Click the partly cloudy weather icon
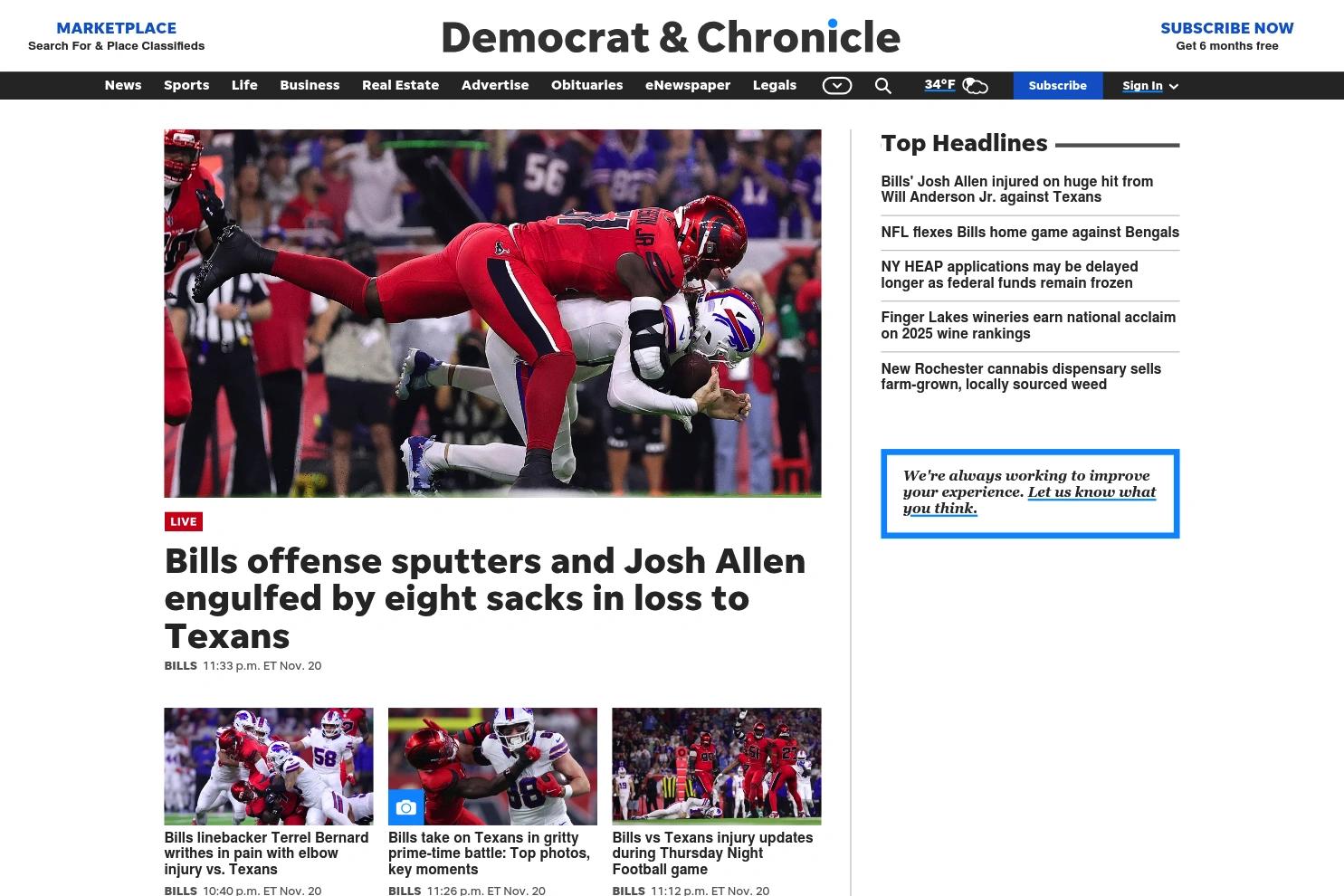 (x=975, y=86)
